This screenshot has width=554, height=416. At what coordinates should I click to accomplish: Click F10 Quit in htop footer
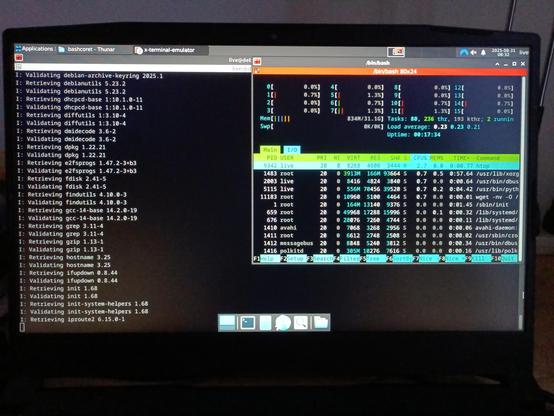504,259
